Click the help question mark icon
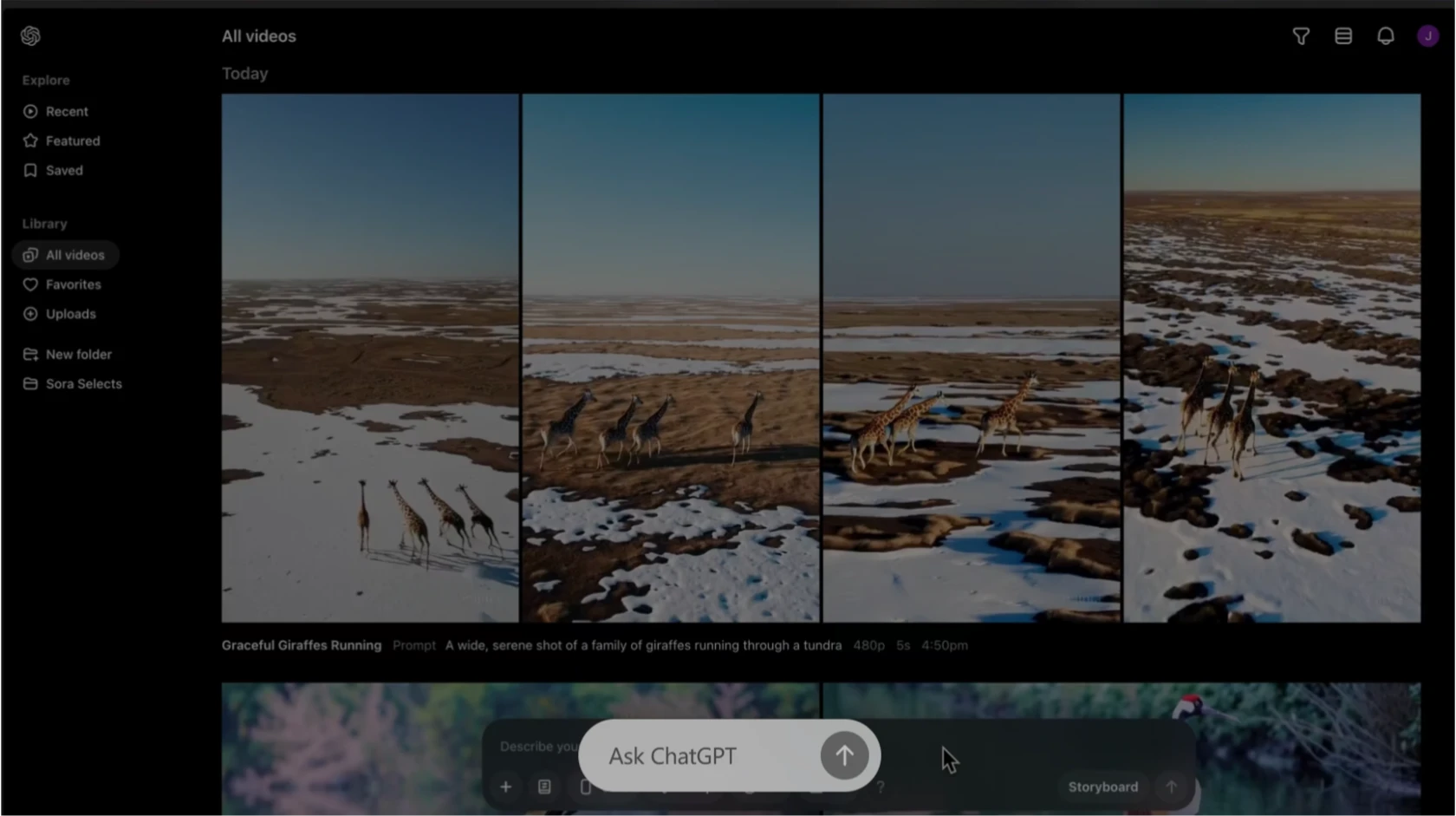The width and height of the screenshot is (1456, 816). tap(881, 787)
